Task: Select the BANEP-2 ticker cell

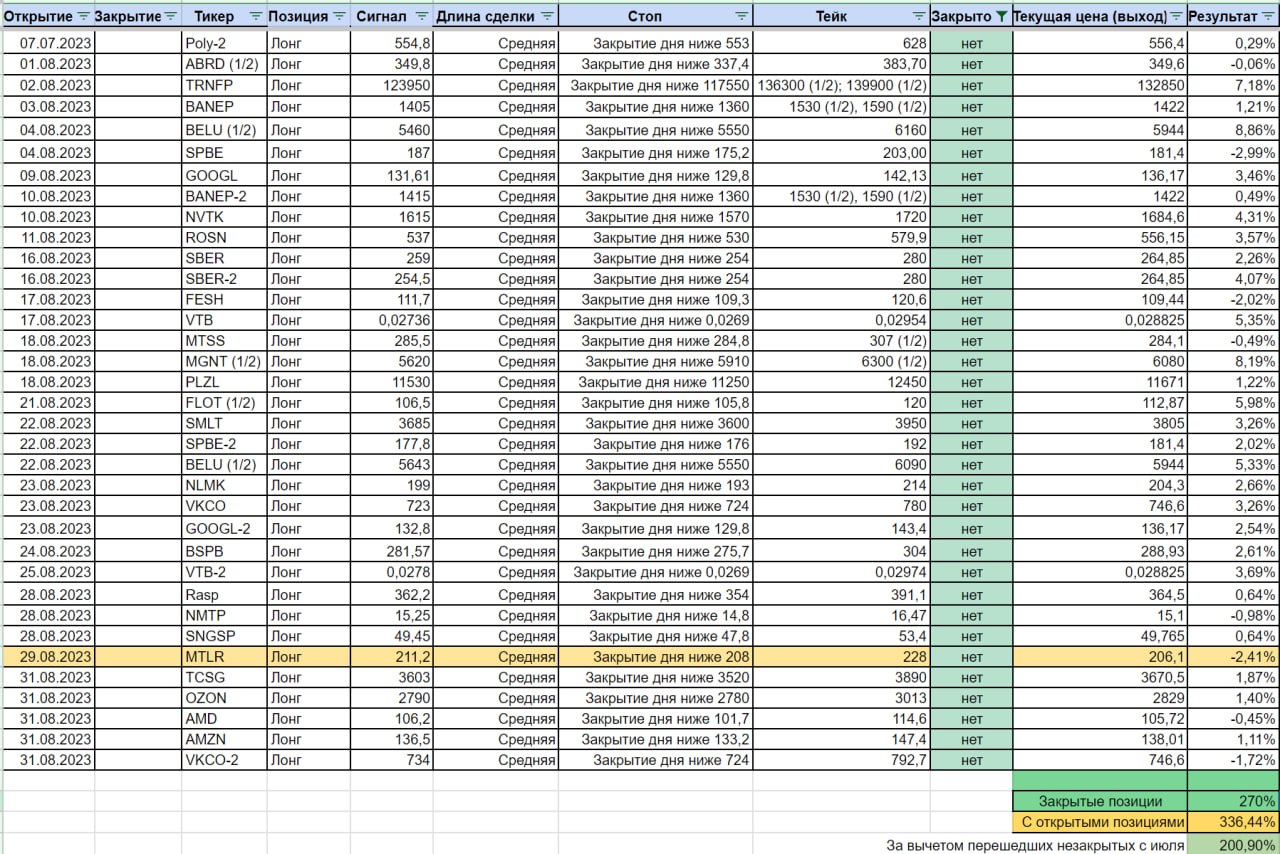Action: point(223,196)
